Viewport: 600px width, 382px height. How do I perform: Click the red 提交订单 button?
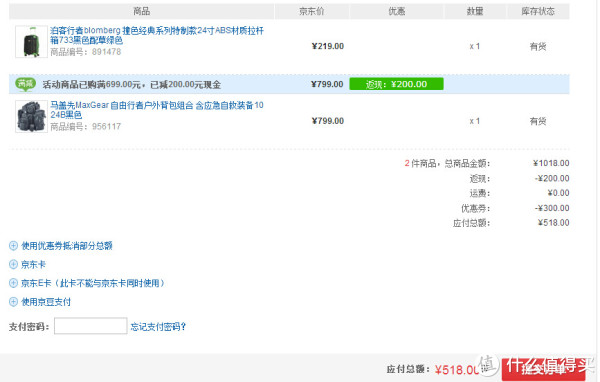point(543,369)
